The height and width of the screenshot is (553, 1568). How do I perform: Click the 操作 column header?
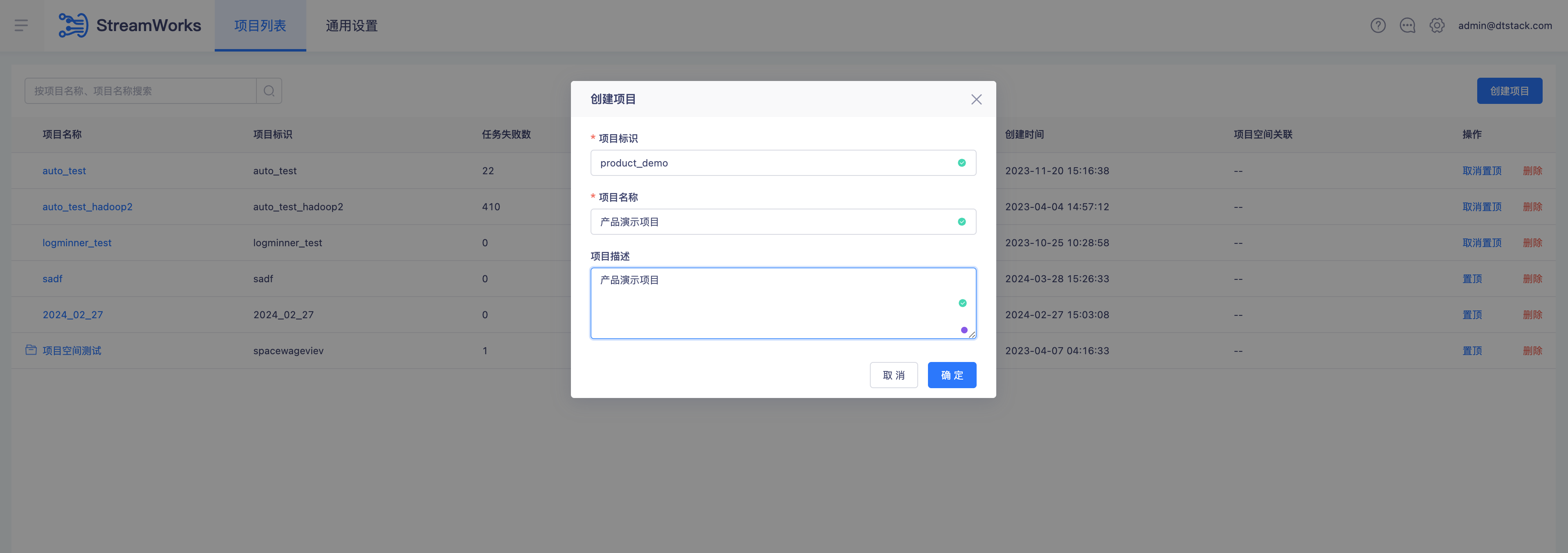(x=1472, y=134)
